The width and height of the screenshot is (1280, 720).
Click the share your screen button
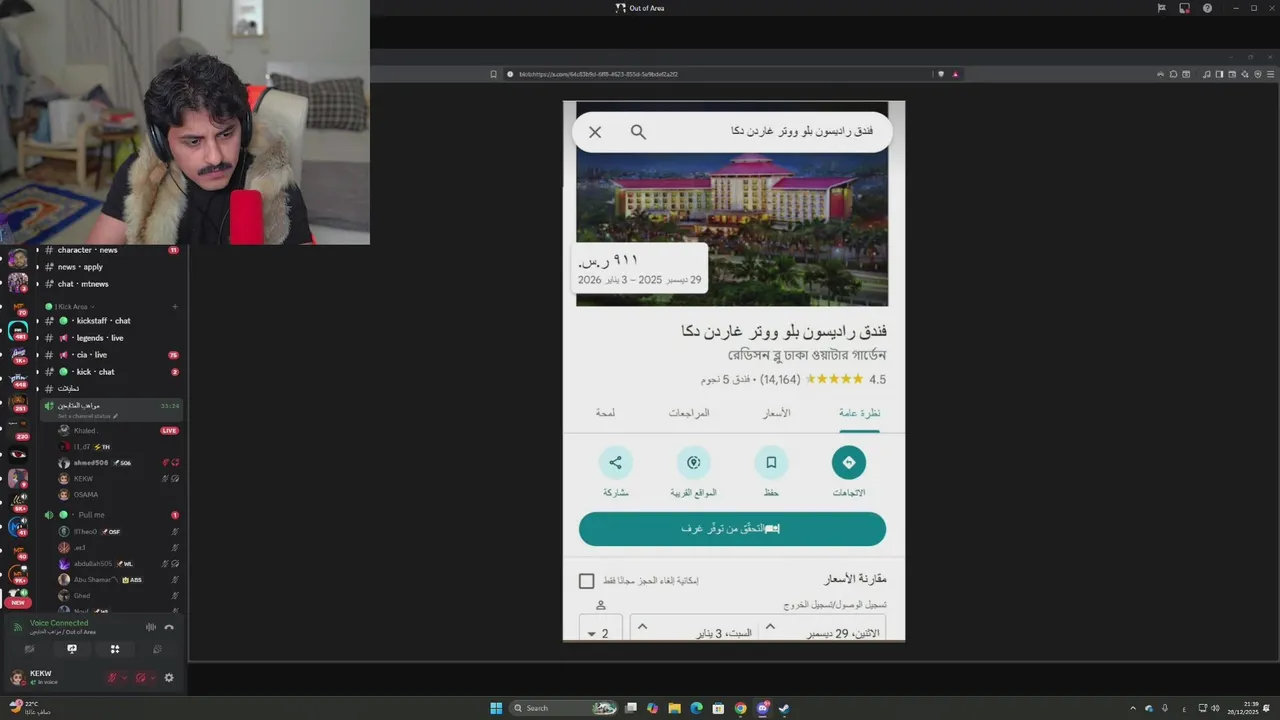point(72,649)
